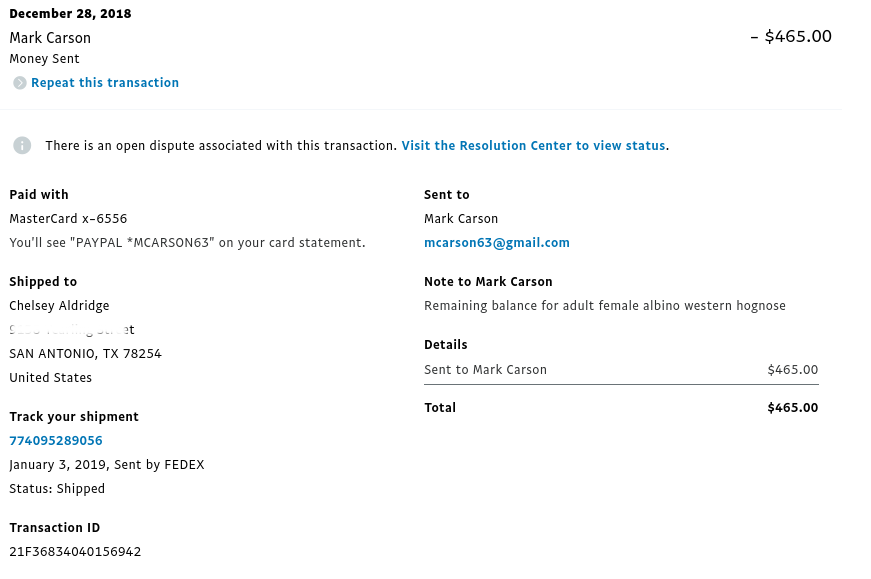
Task: Click the SAN ANTONIO, TX 78254 address line
Action: 86,354
